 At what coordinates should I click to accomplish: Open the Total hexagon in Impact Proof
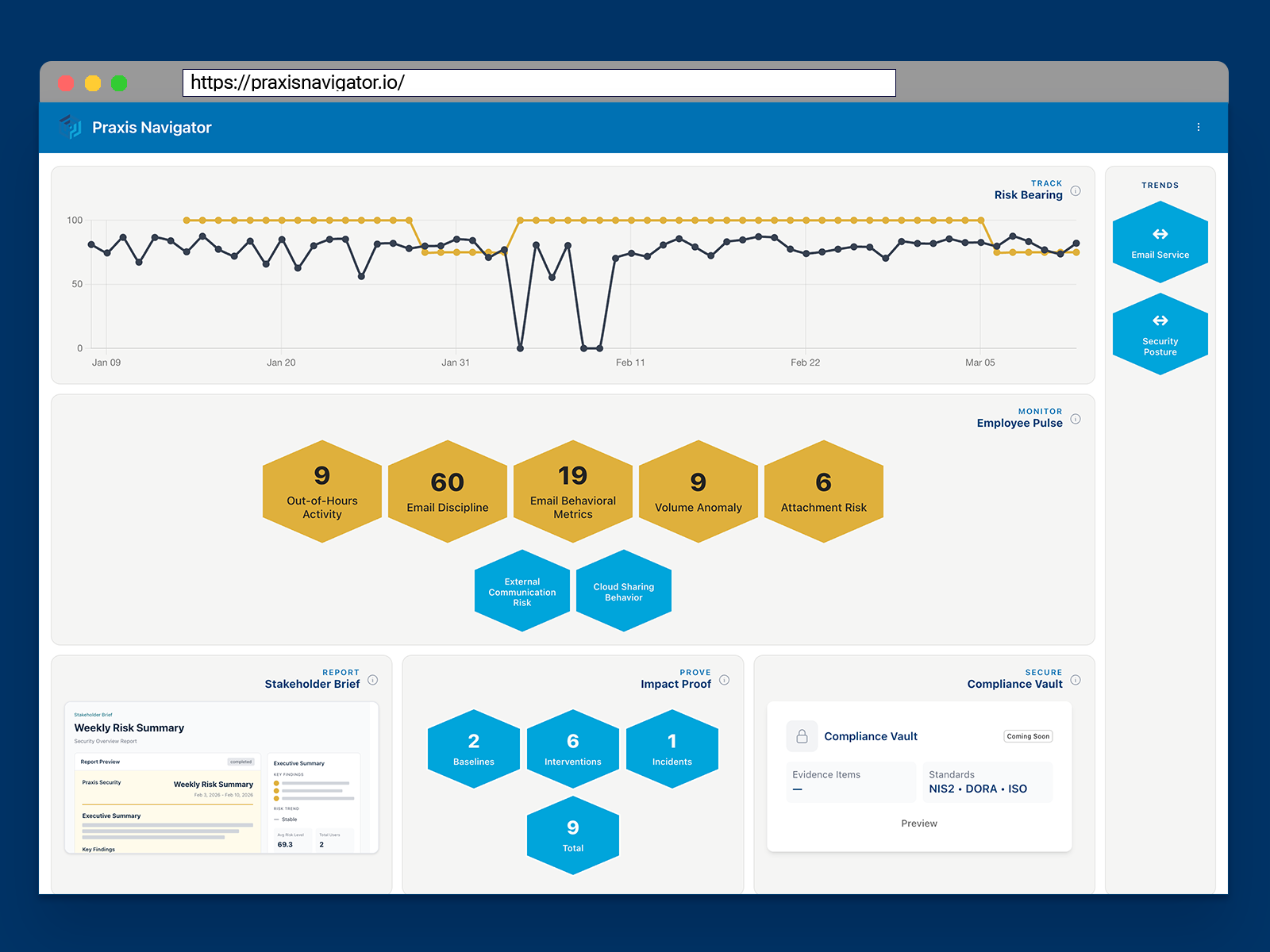coord(572,835)
